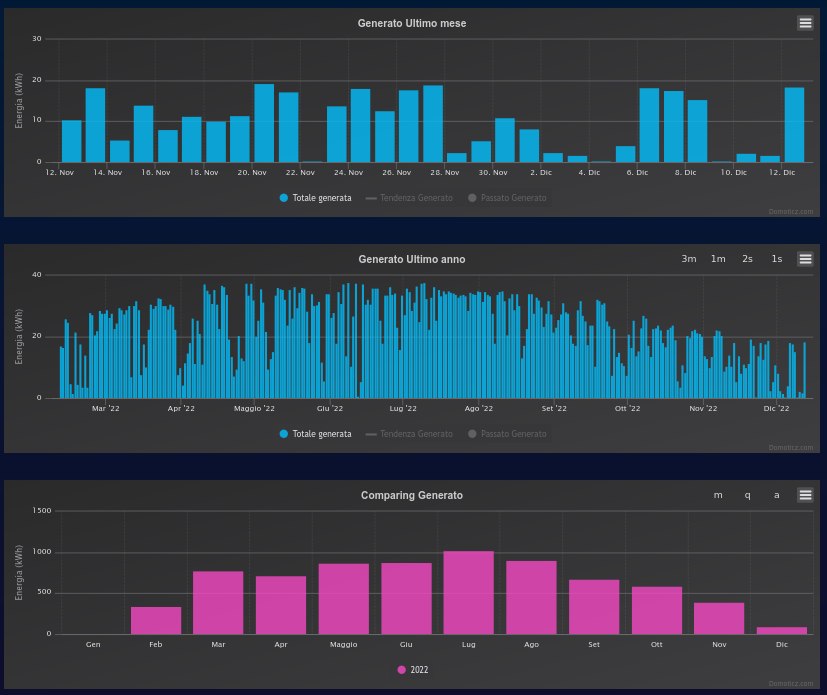This screenshot has width=827, height=695.
Task: Click the 12. Nov bar in Ultimo mese
Action: click(72, 141)
